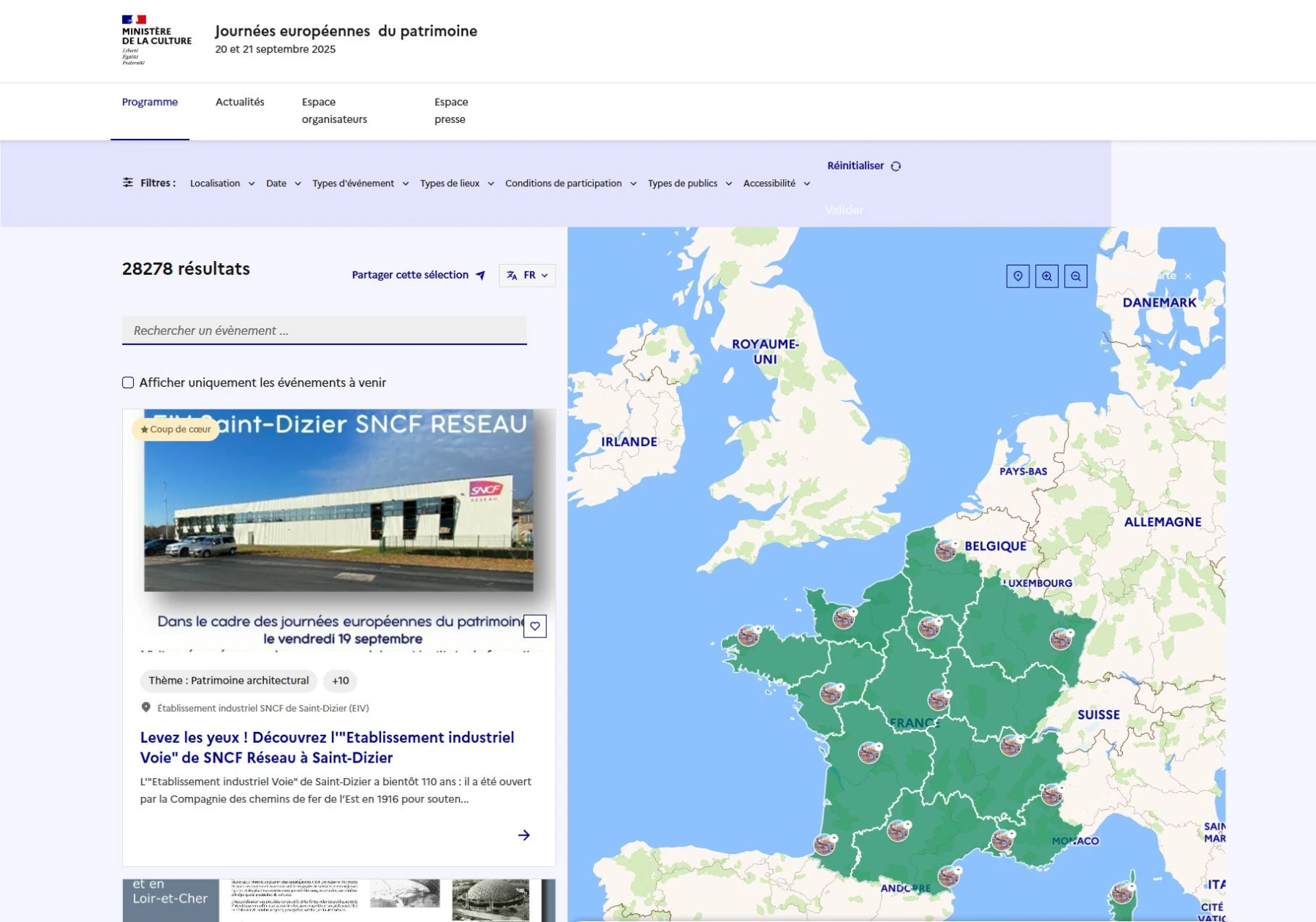Viewport: 1316px width, 922px height.
Task: Zoom out on the map with the magnifier icon
Action: (1075, 276)
